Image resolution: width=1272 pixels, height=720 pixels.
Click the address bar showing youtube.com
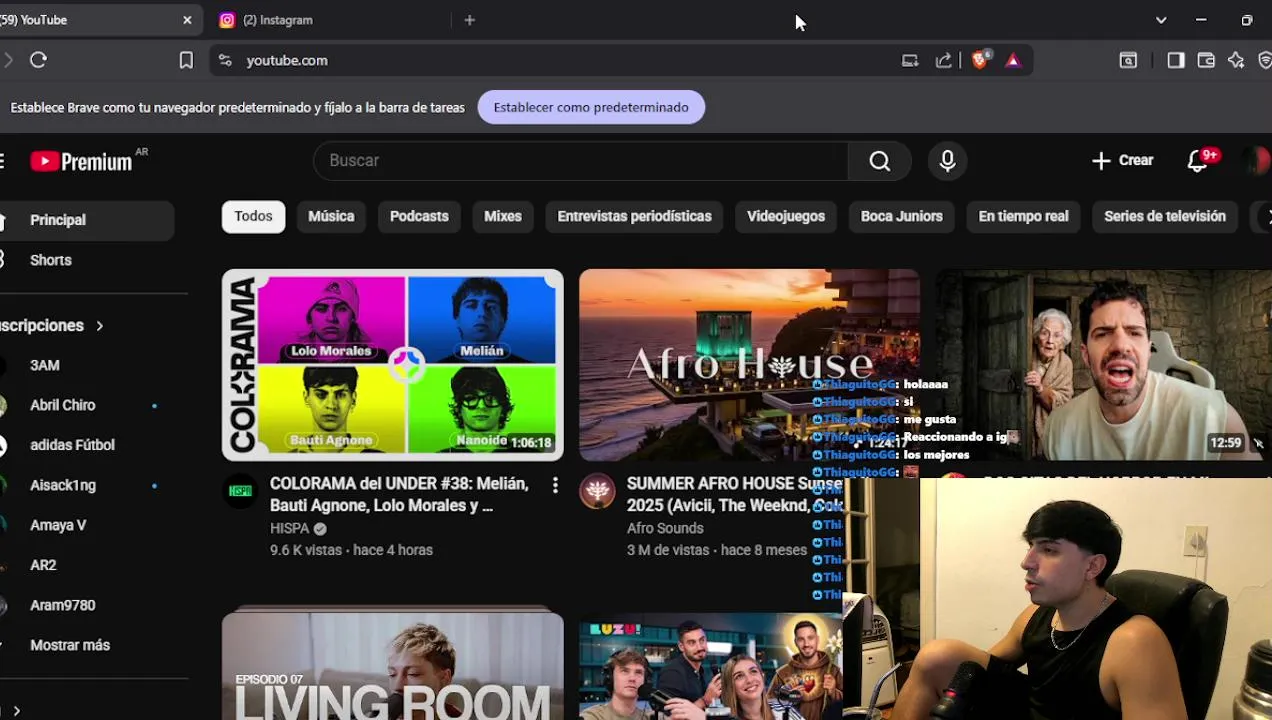coord(560,60)
